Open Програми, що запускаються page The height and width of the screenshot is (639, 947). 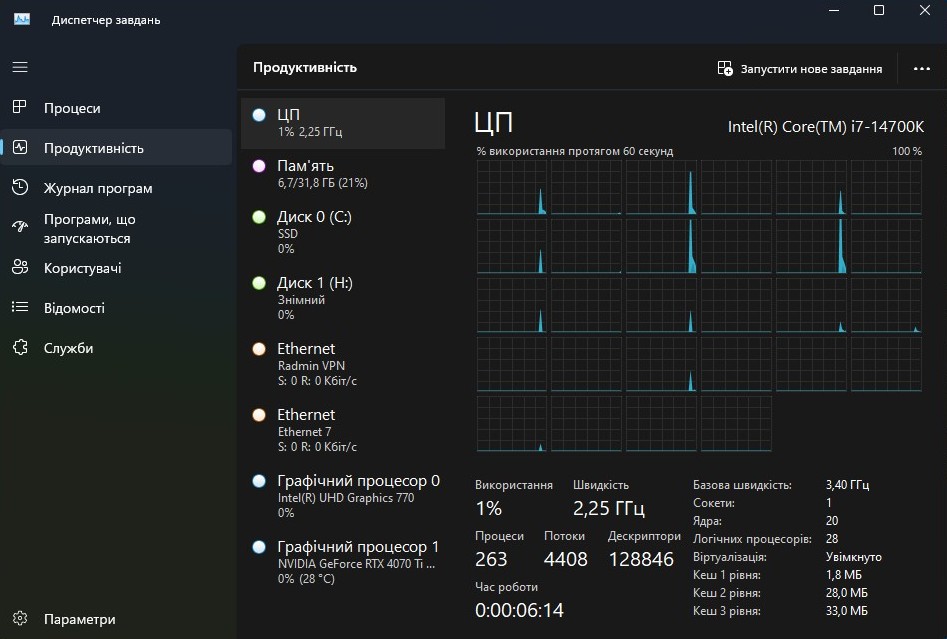[x=116, y=228]
